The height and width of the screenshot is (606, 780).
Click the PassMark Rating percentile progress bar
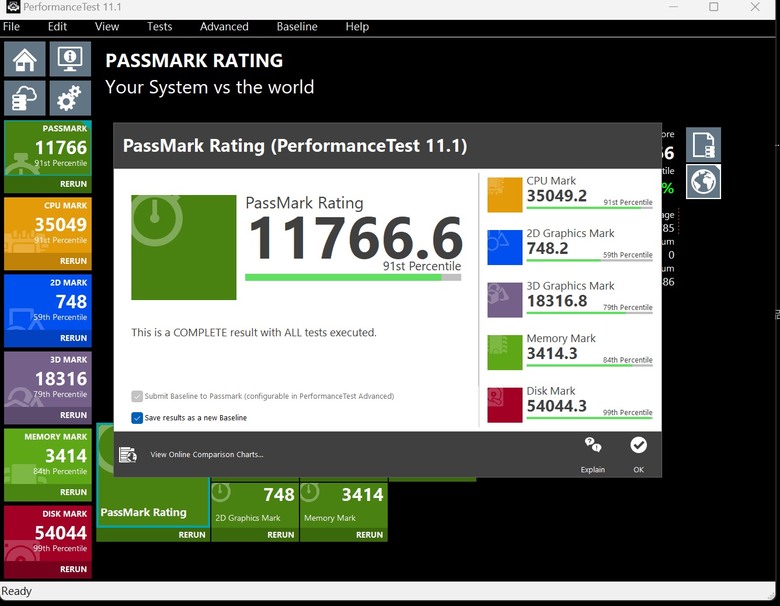coord(353,278)
